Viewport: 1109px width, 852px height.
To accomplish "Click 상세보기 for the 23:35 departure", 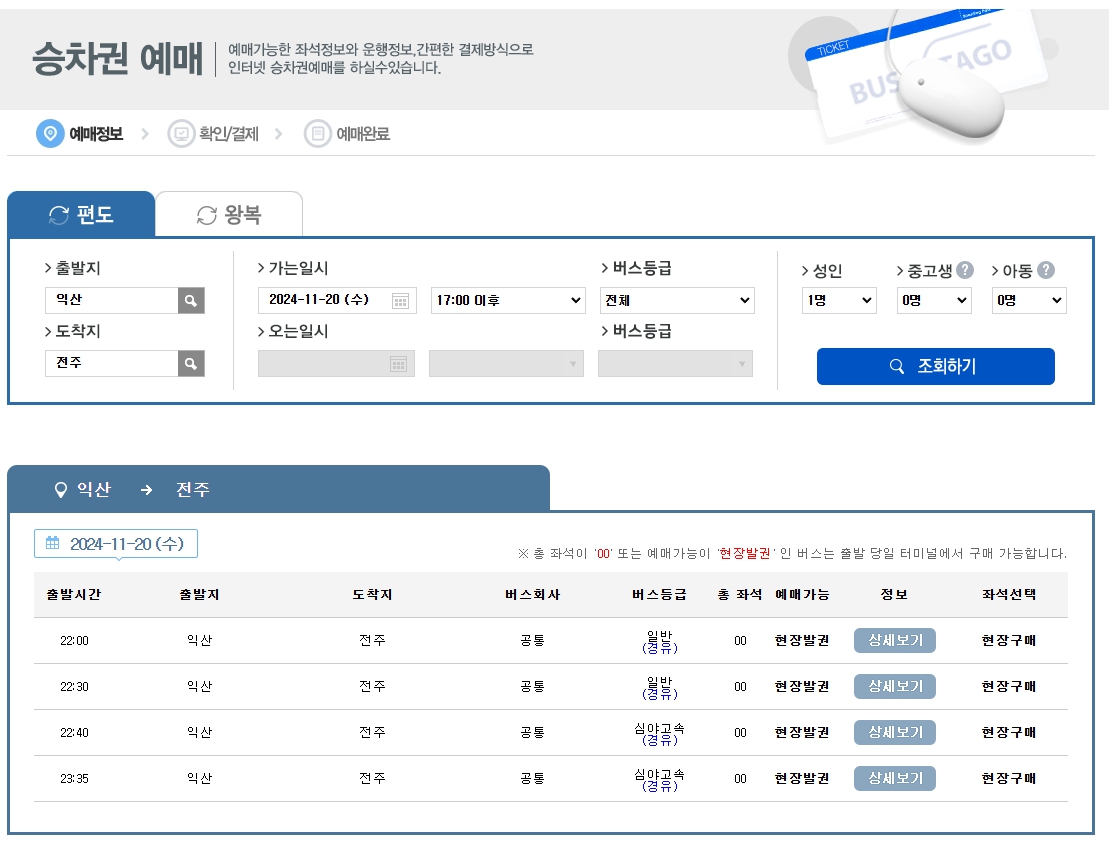I will 894,778.
